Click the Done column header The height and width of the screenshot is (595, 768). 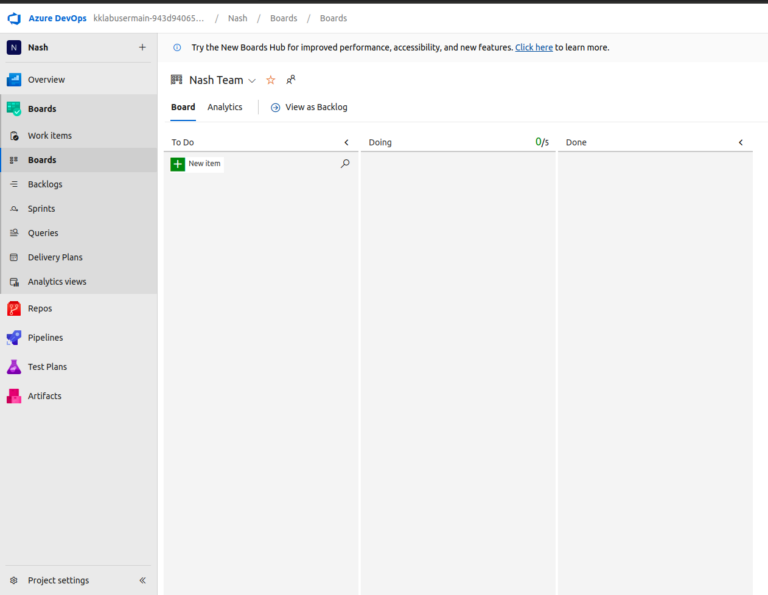[576, 143]
